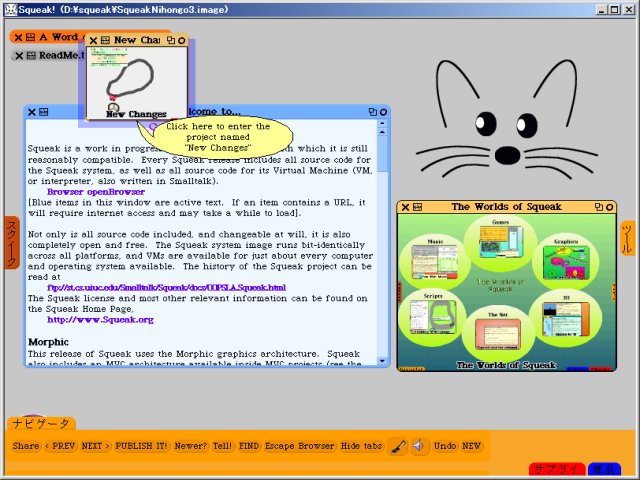Click Escape Browser in navigator
Viewport: 640px width, 480px height.
(300, 446)
